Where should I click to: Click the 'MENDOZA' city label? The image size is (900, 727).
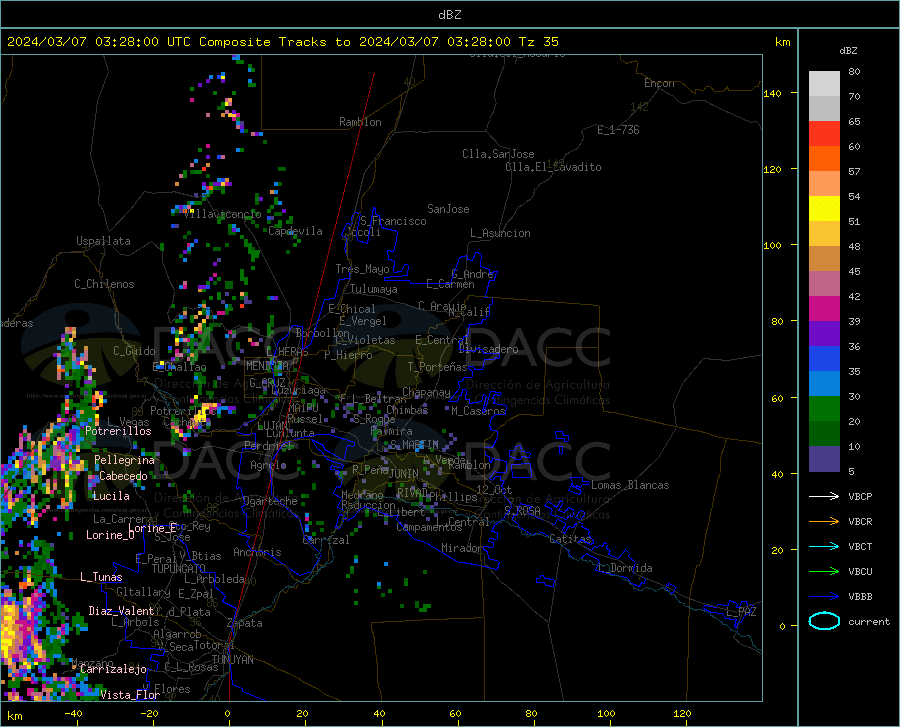[267, 366]
